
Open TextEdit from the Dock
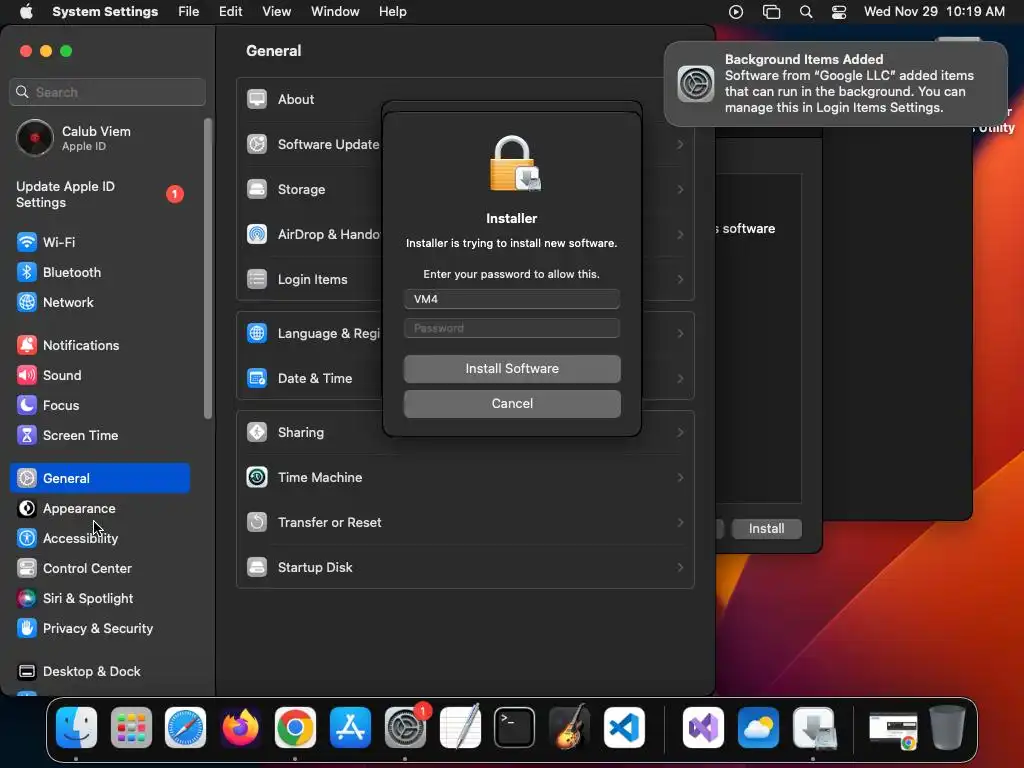[x=460, y=727]
